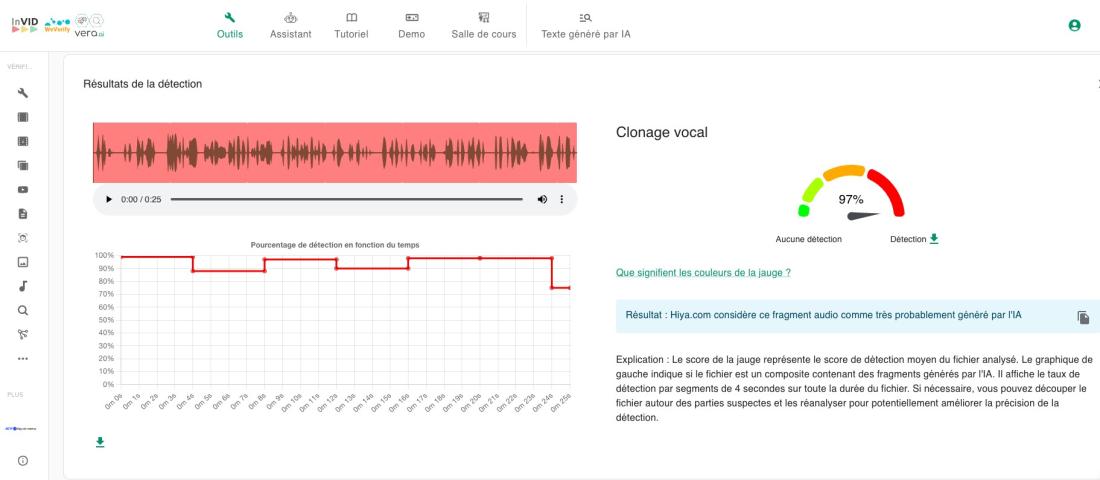Click the audio player seek bar
Viewport: 1100px width, 480px height.
346,199
